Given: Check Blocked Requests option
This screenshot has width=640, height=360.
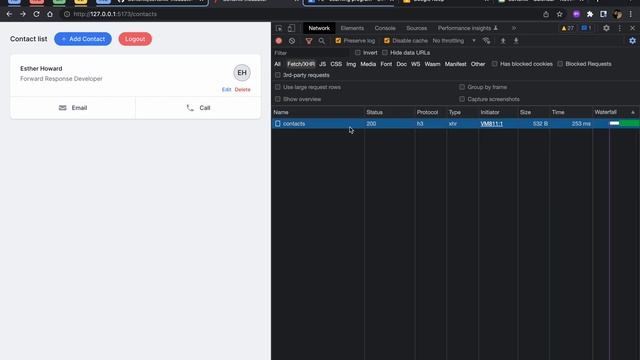Looking at the screenshot, I should tap(560, 64).
